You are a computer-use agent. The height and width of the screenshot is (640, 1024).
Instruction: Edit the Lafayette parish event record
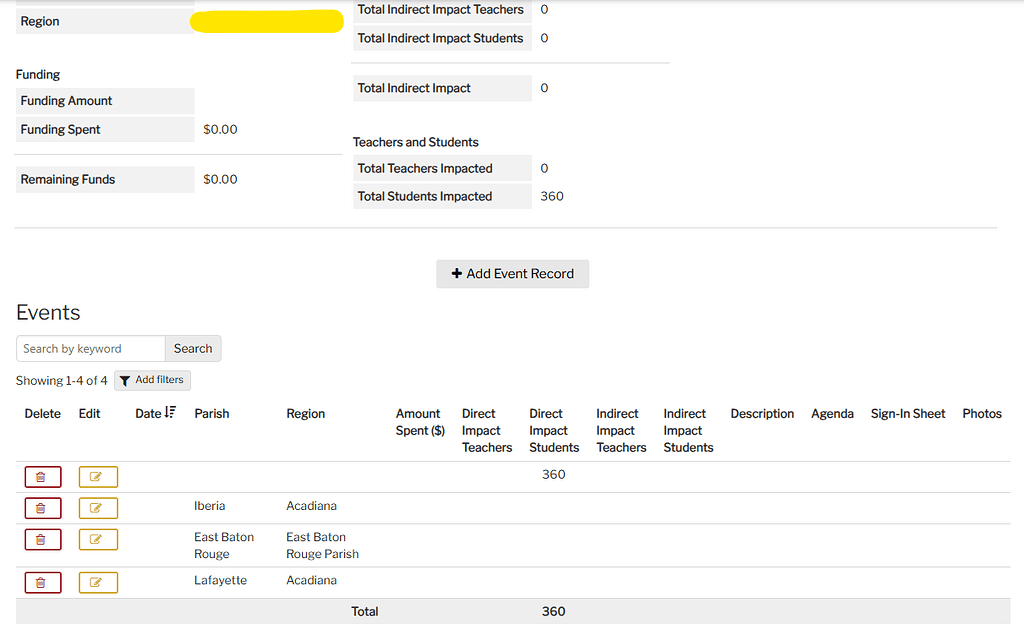[97, 580]
